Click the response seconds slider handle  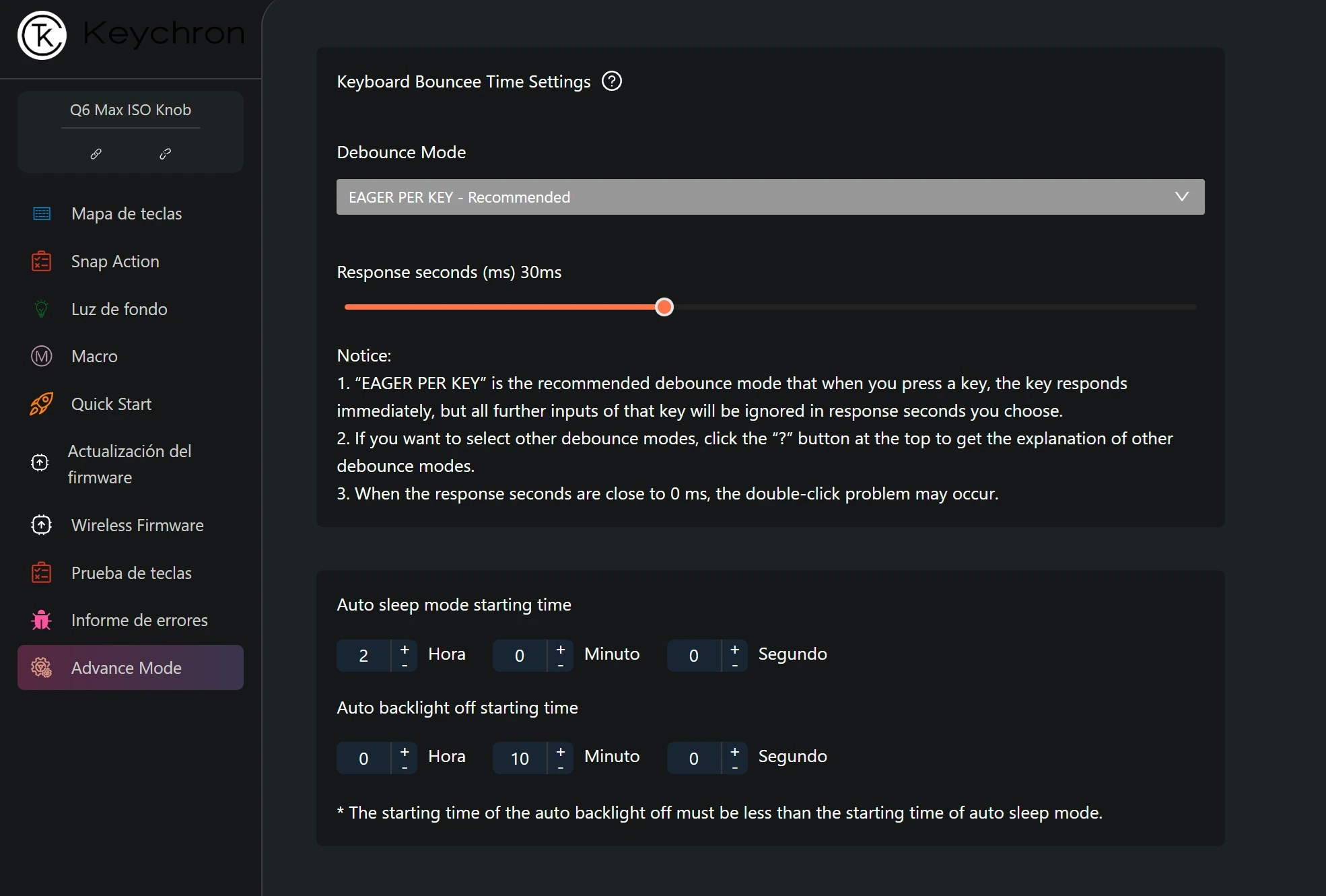coord(664,307)
